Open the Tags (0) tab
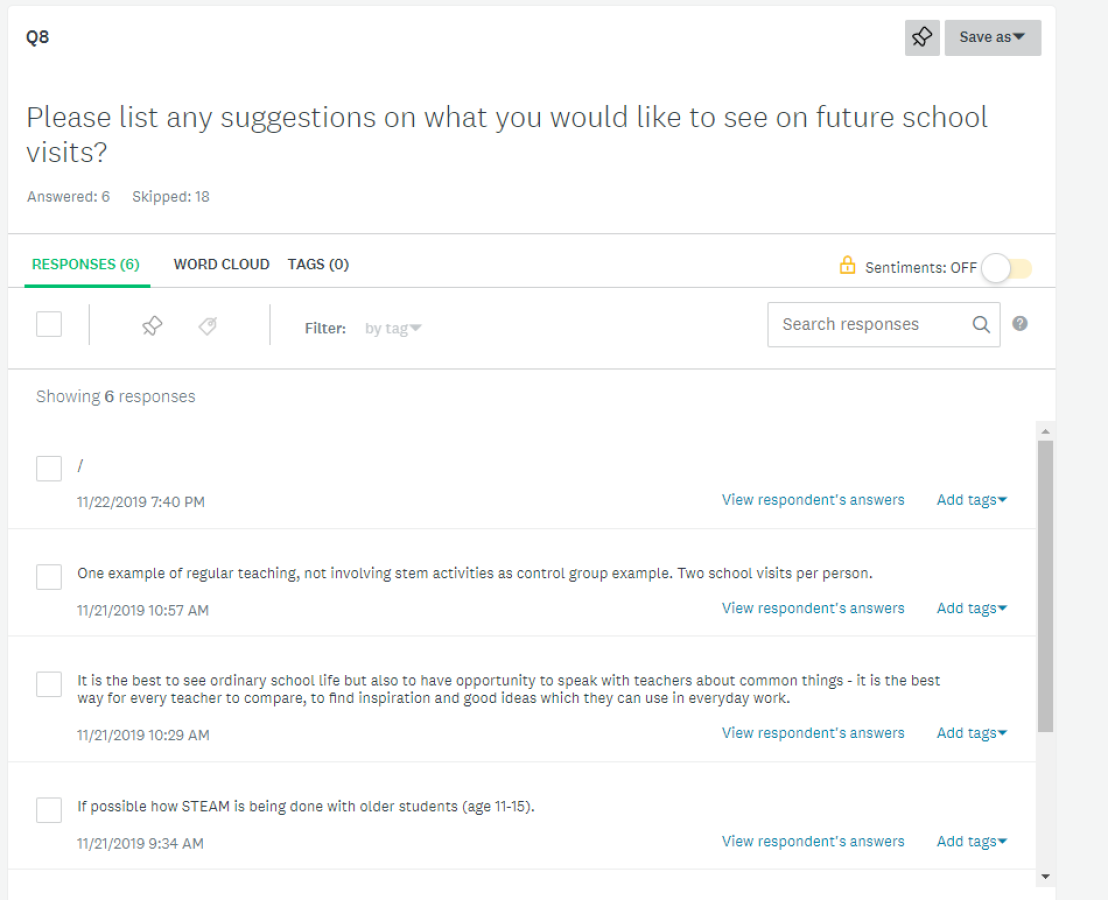 click(318, 264)
